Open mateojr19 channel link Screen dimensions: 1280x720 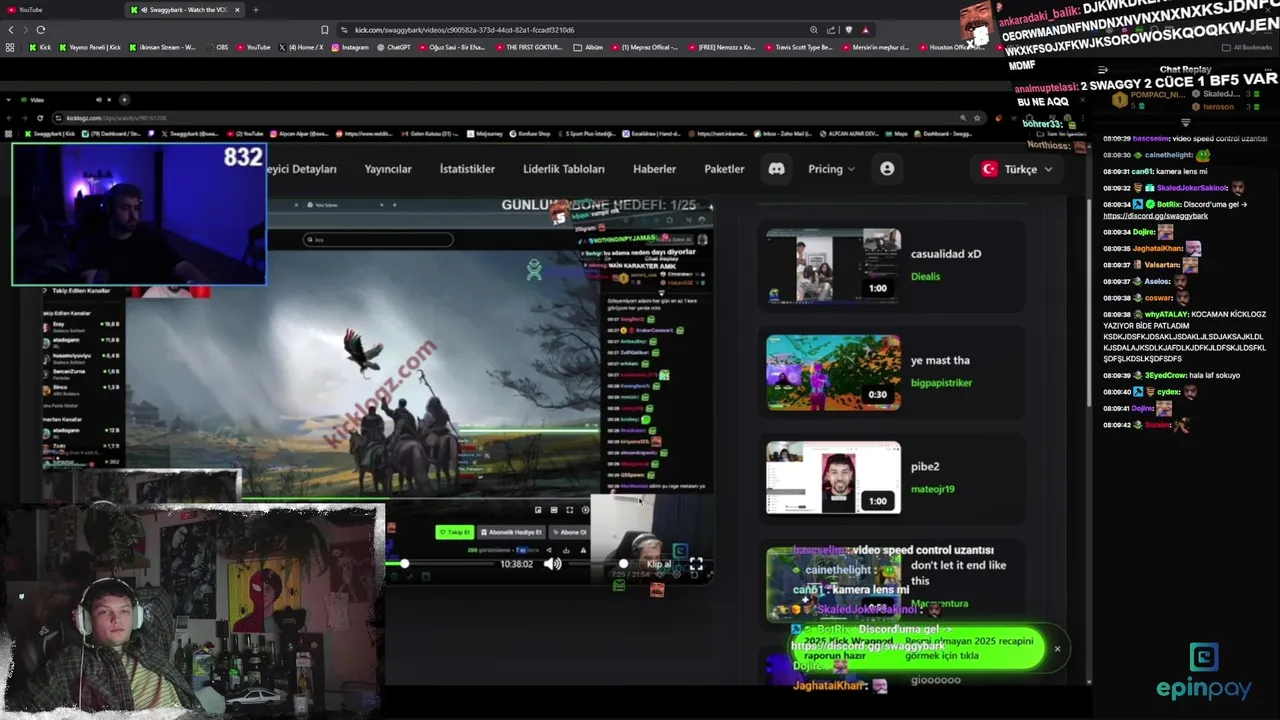point(932,489)
